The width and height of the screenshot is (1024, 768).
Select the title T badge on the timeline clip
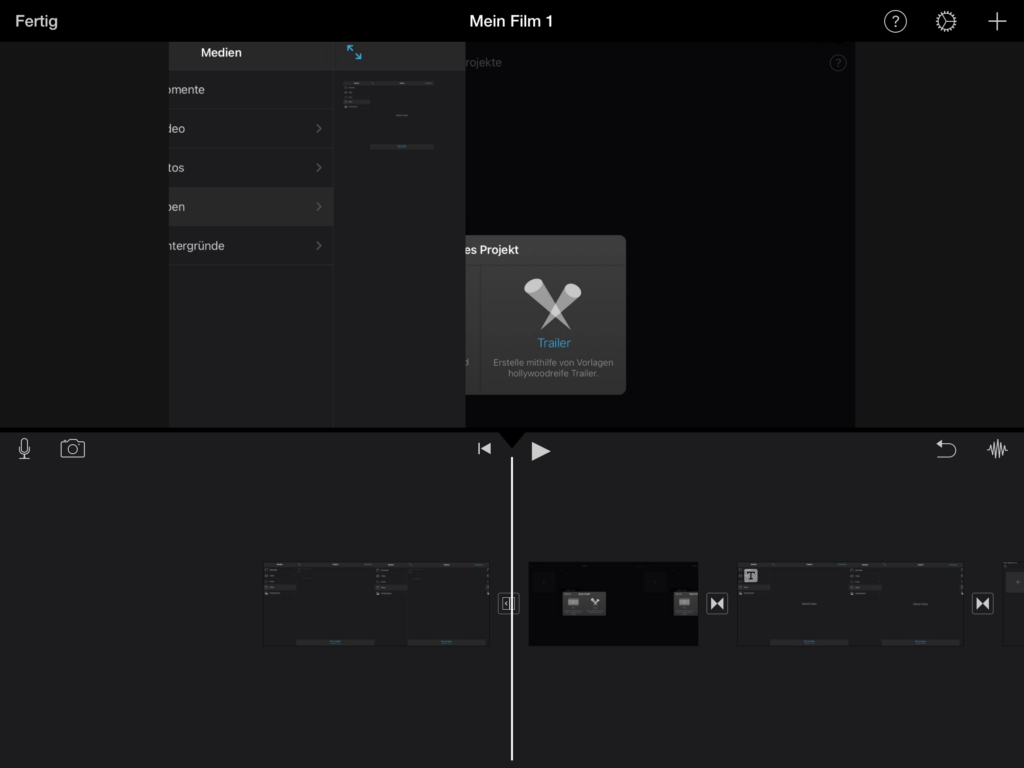click(x=751, y=575)
